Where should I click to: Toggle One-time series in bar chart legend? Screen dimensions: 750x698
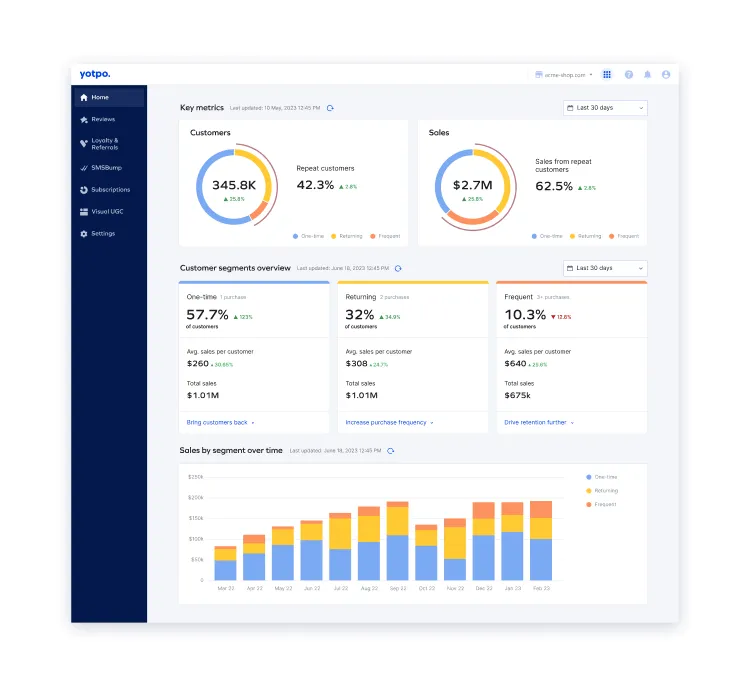tap(602, 477)
